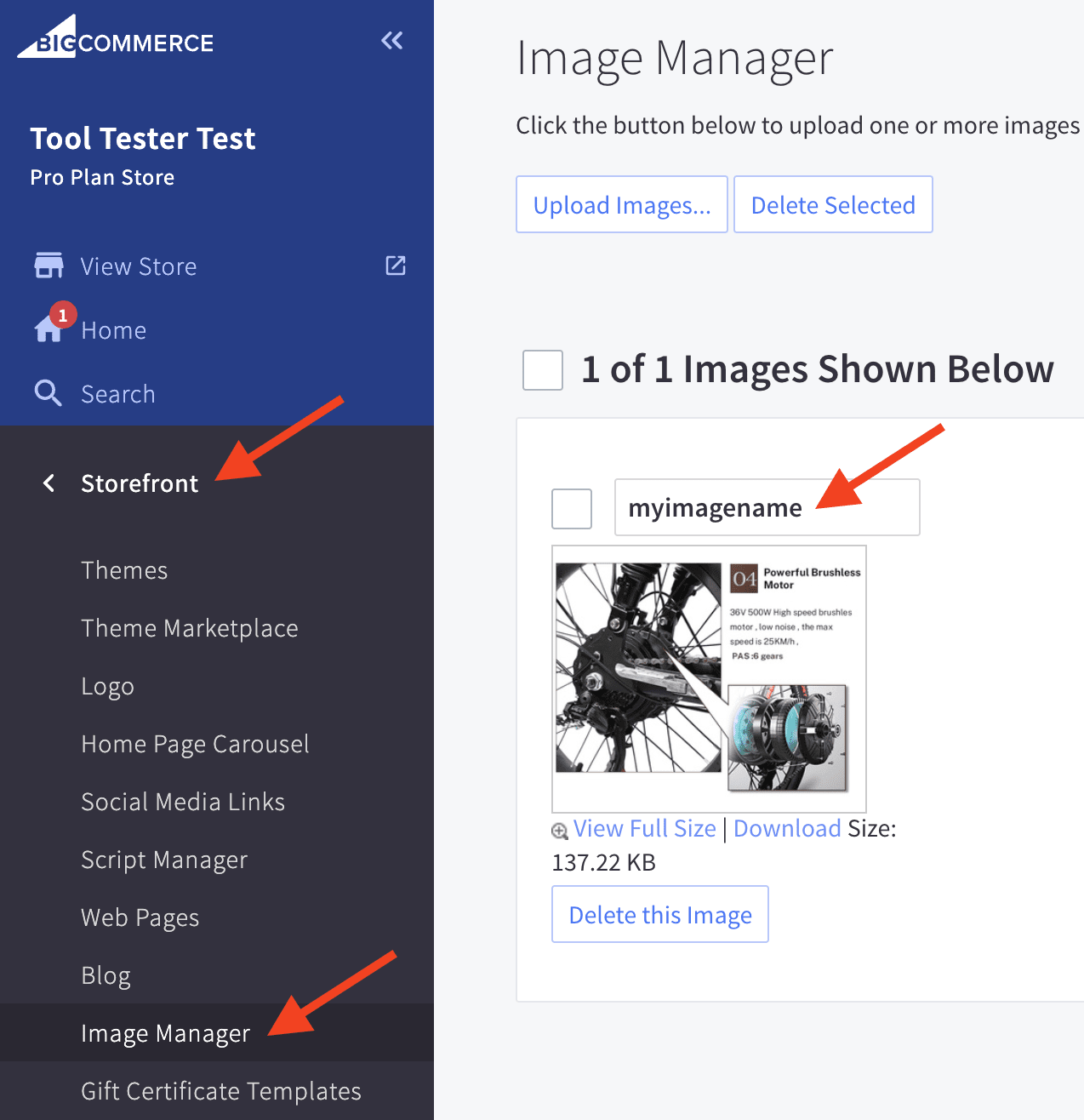Screen dimensions: 1084x1120
Task: Click the myimagename name field
Action: pyautogui.click(x=767, y=507)
